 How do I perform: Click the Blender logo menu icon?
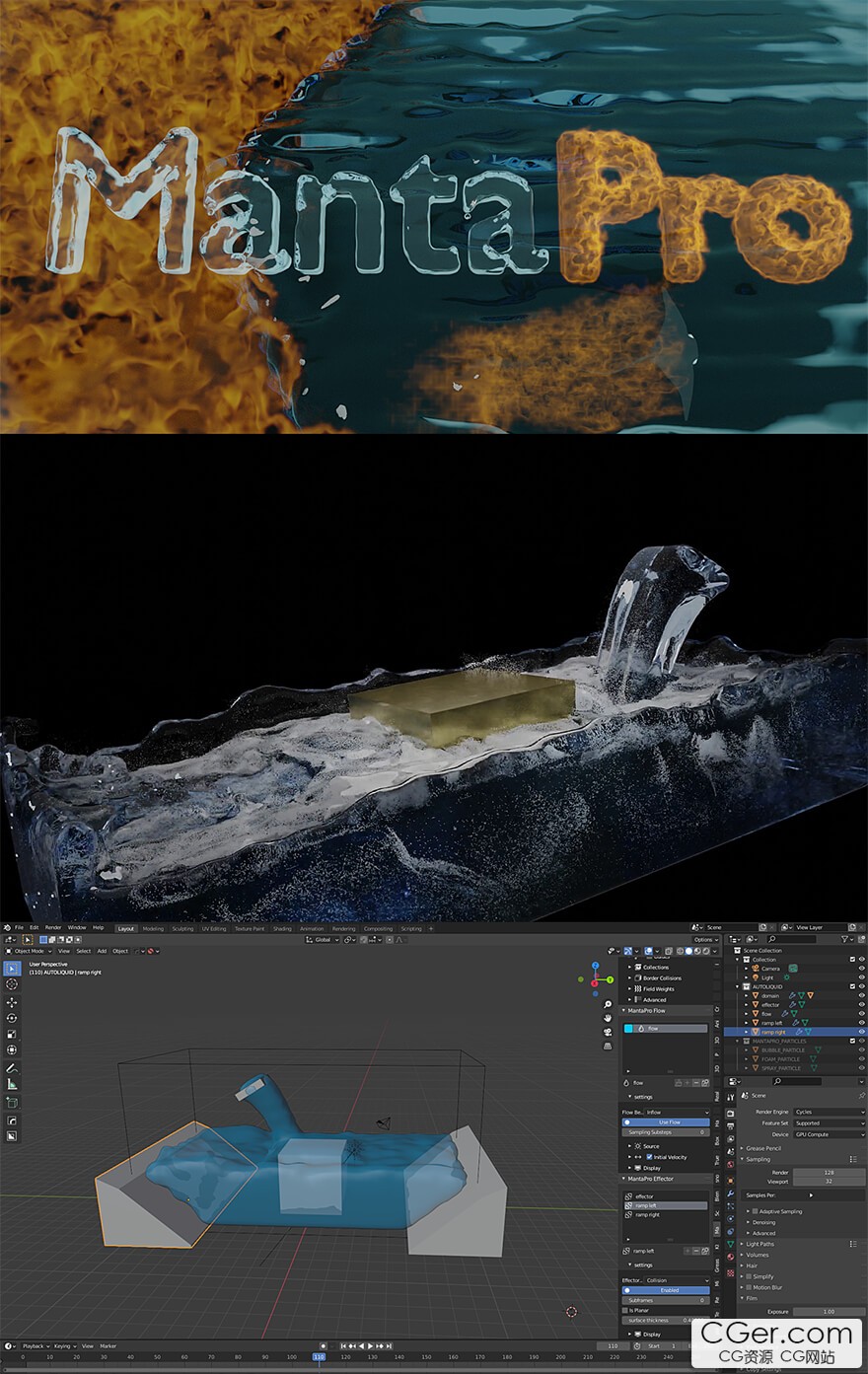6,927
